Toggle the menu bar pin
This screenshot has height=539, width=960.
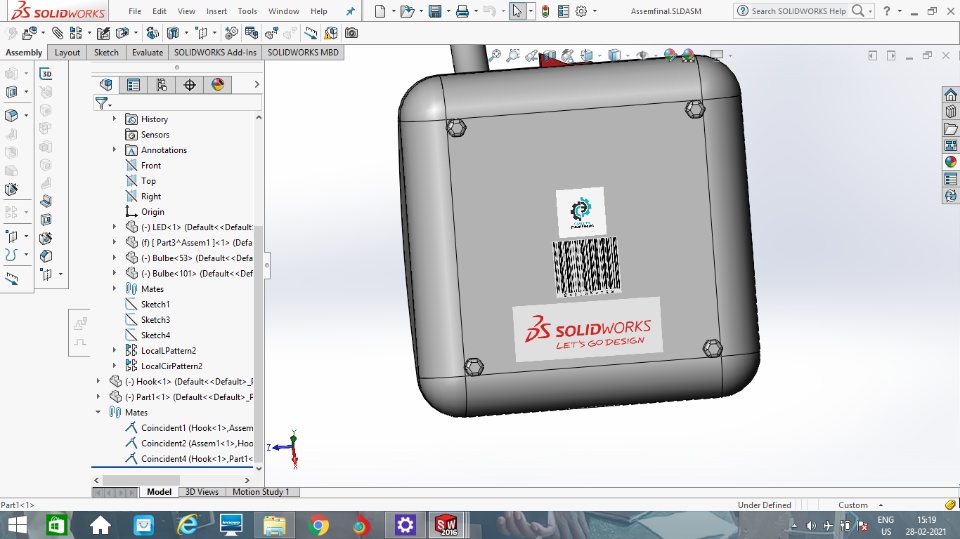click(350, 11)
